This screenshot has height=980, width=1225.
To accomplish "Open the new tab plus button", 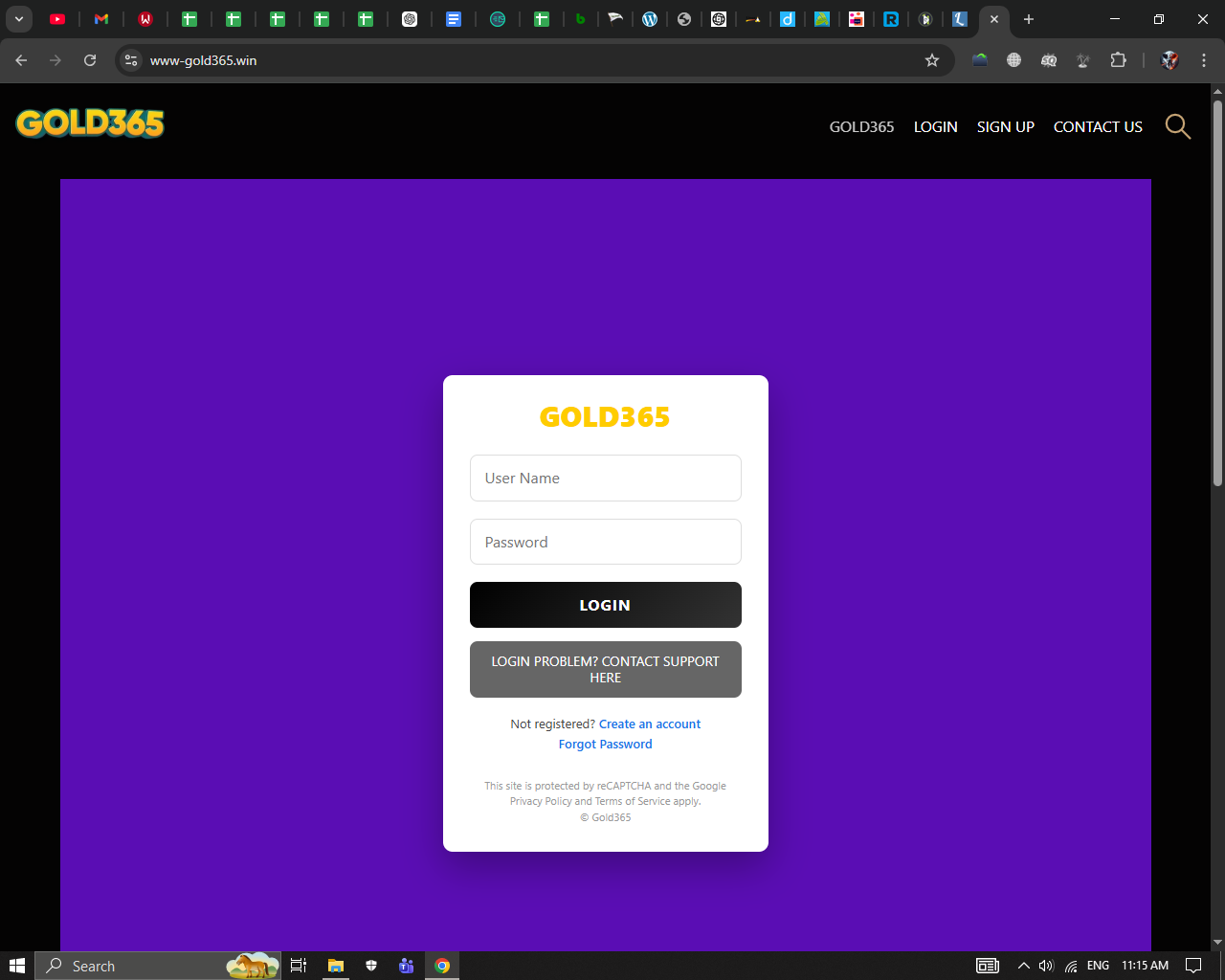I will coord(1029,19).
